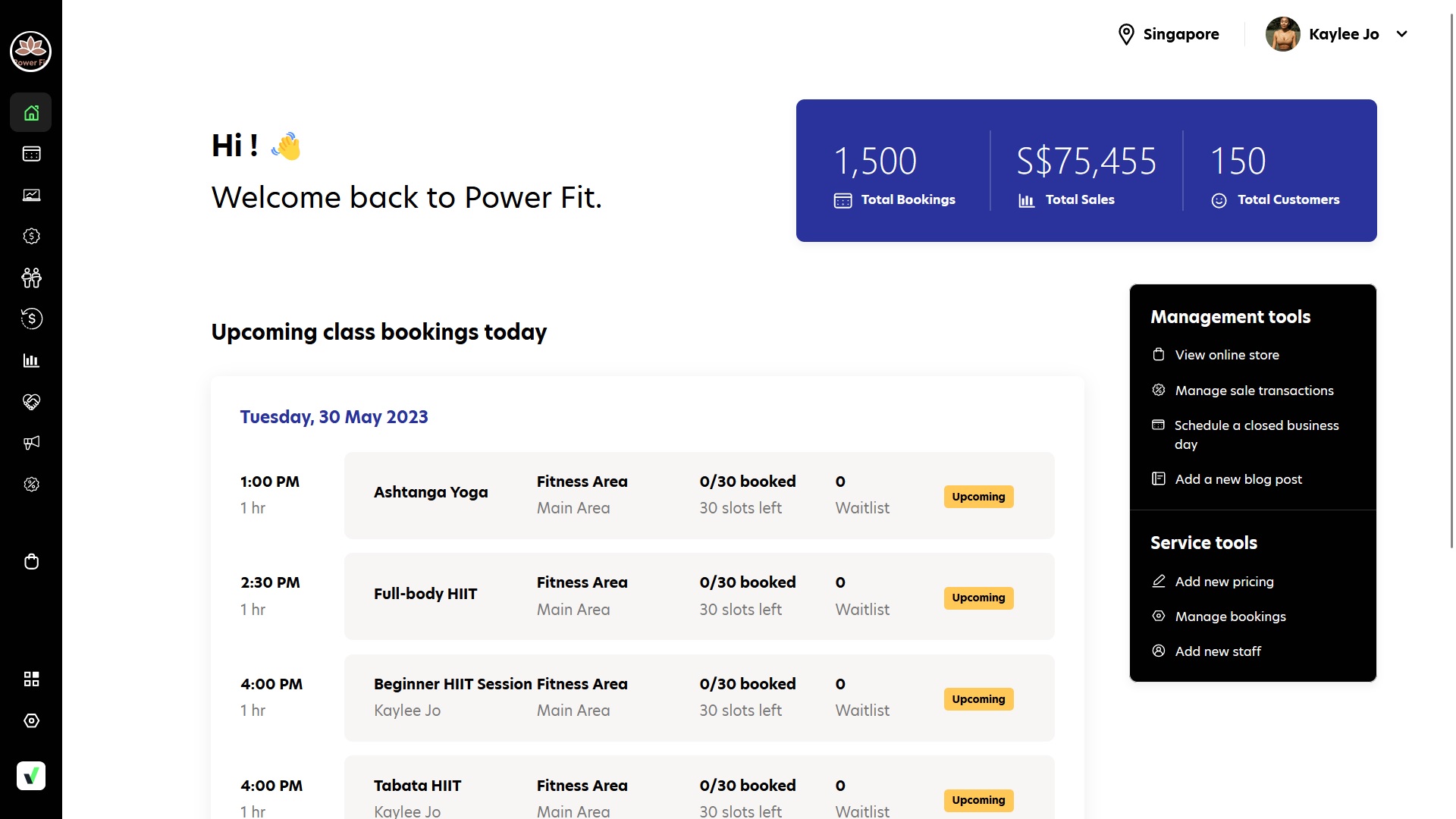Open the customers group sidebar icon

(31, 278)
